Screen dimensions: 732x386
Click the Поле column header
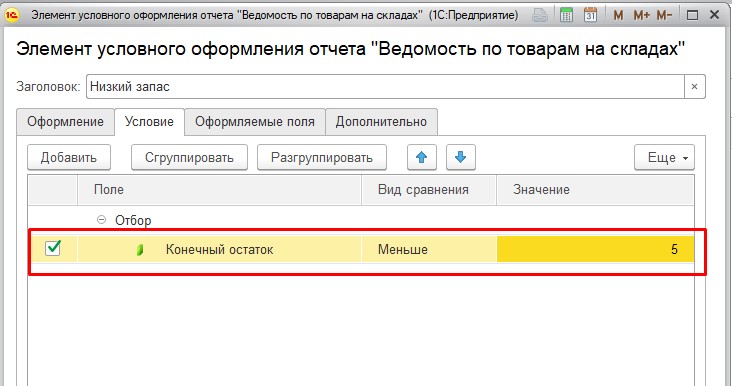coord(219,190)
